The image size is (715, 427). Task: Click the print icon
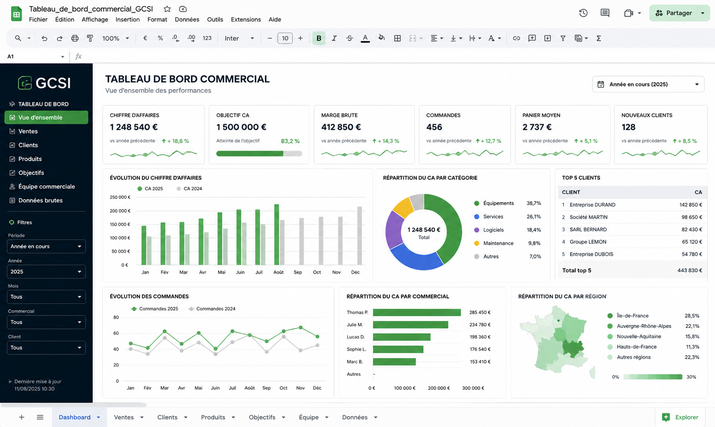point(75,38)
